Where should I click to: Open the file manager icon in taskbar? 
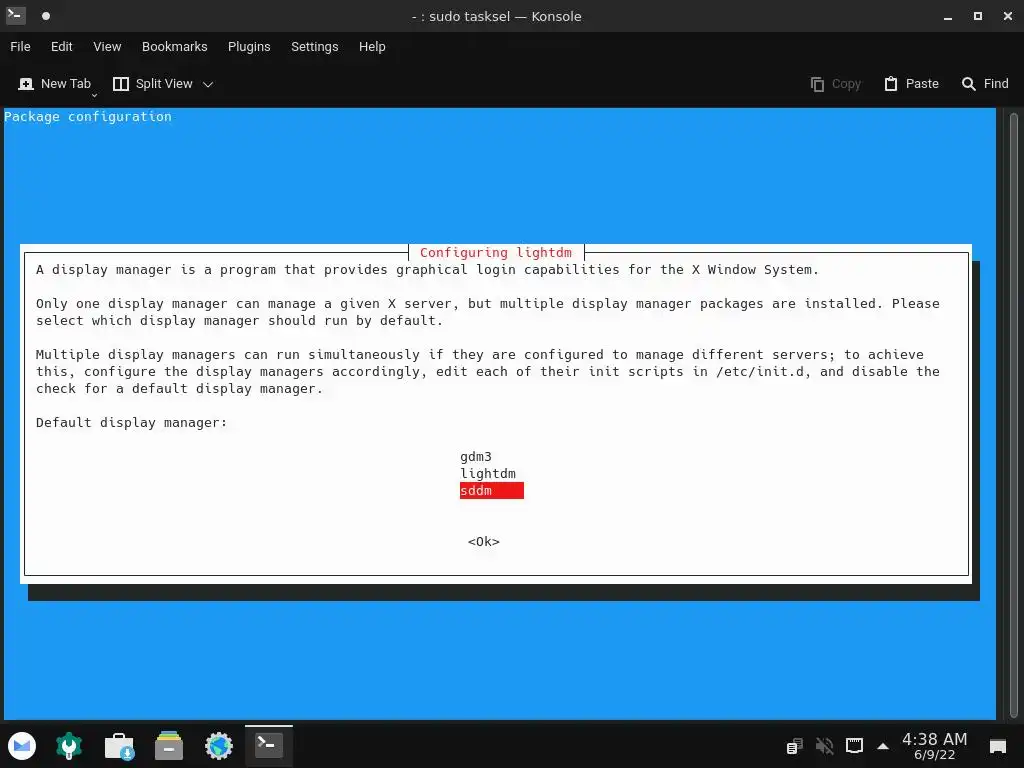point(169,745)
